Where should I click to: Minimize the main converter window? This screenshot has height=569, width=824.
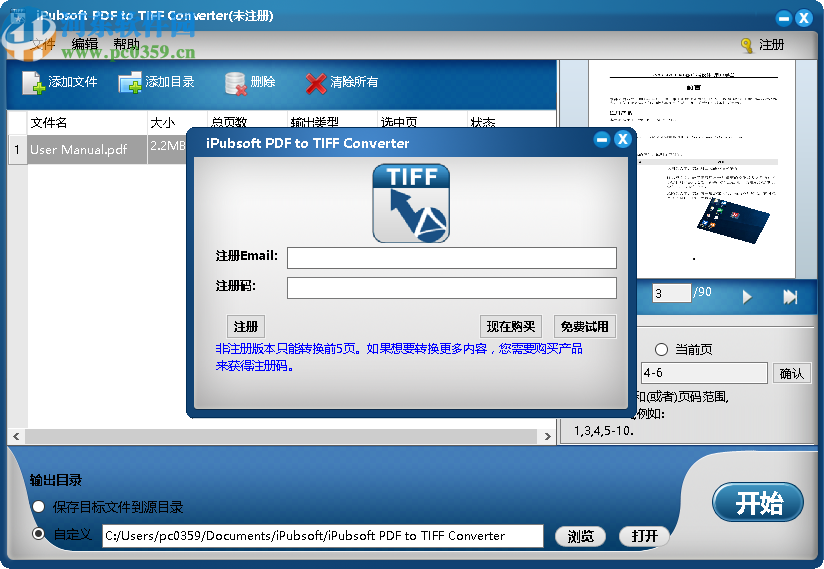pyautogui.click(x=784, y=18)
